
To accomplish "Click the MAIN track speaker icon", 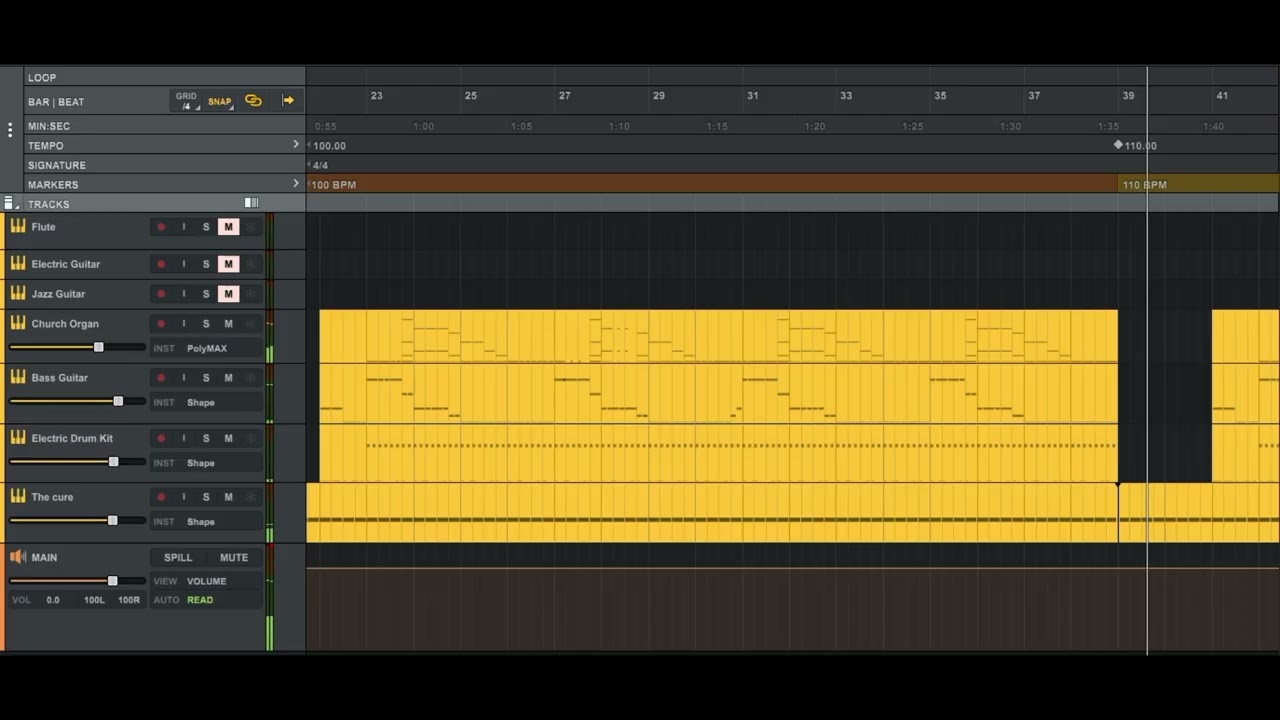I will 18,557.
